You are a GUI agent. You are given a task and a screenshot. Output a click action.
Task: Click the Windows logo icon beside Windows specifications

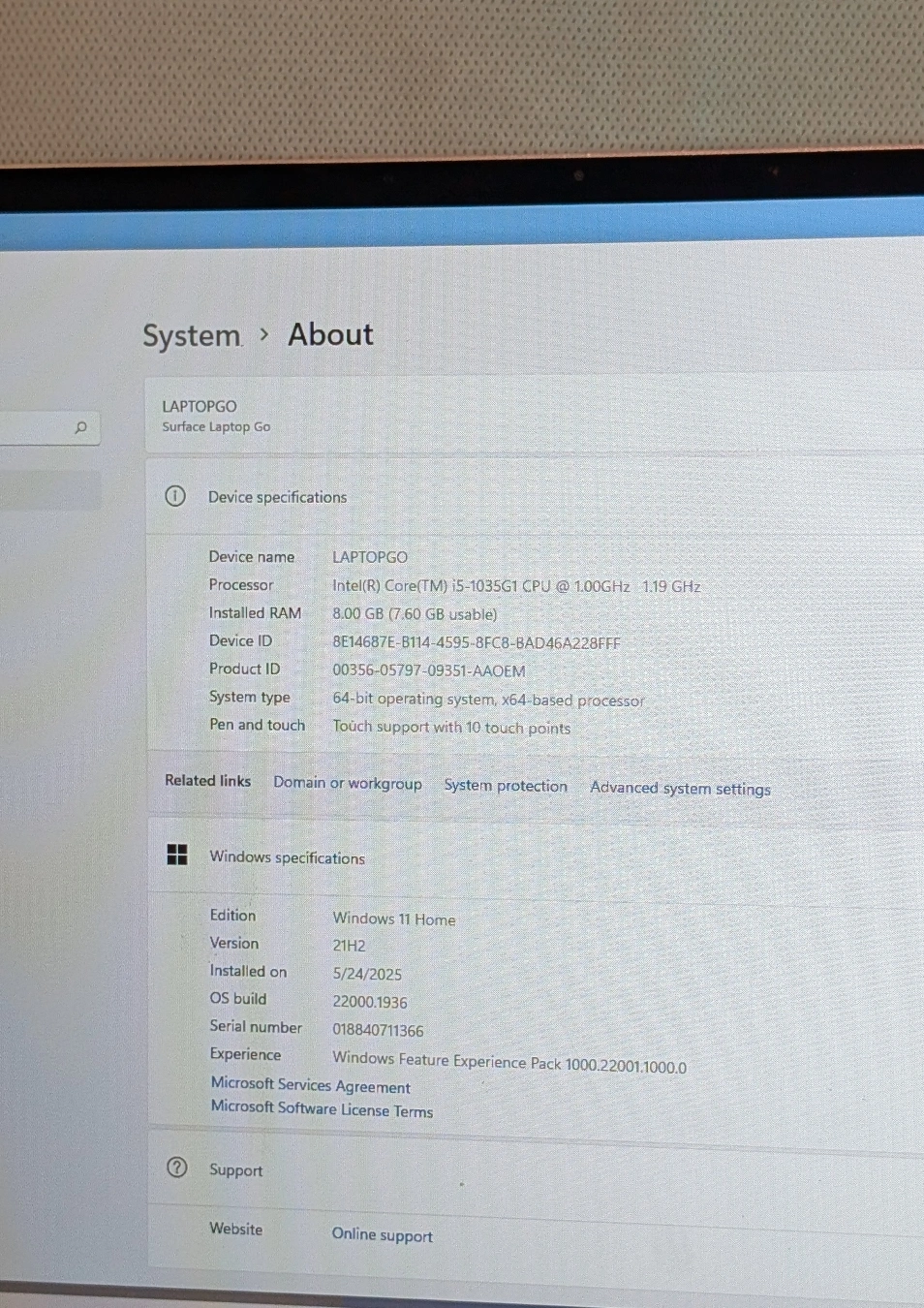tap(177, 855)
